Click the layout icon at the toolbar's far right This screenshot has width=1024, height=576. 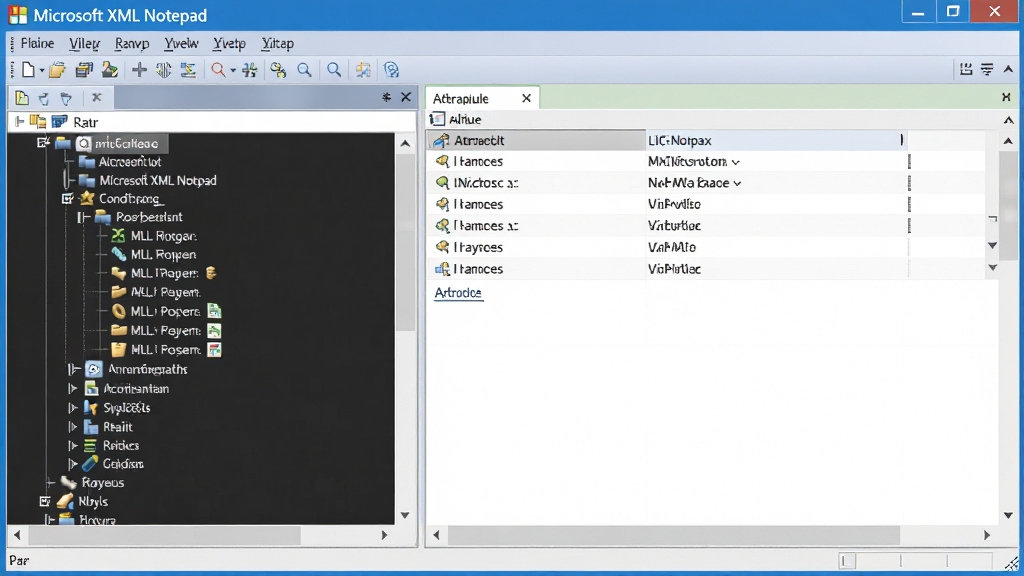[966, 69]
